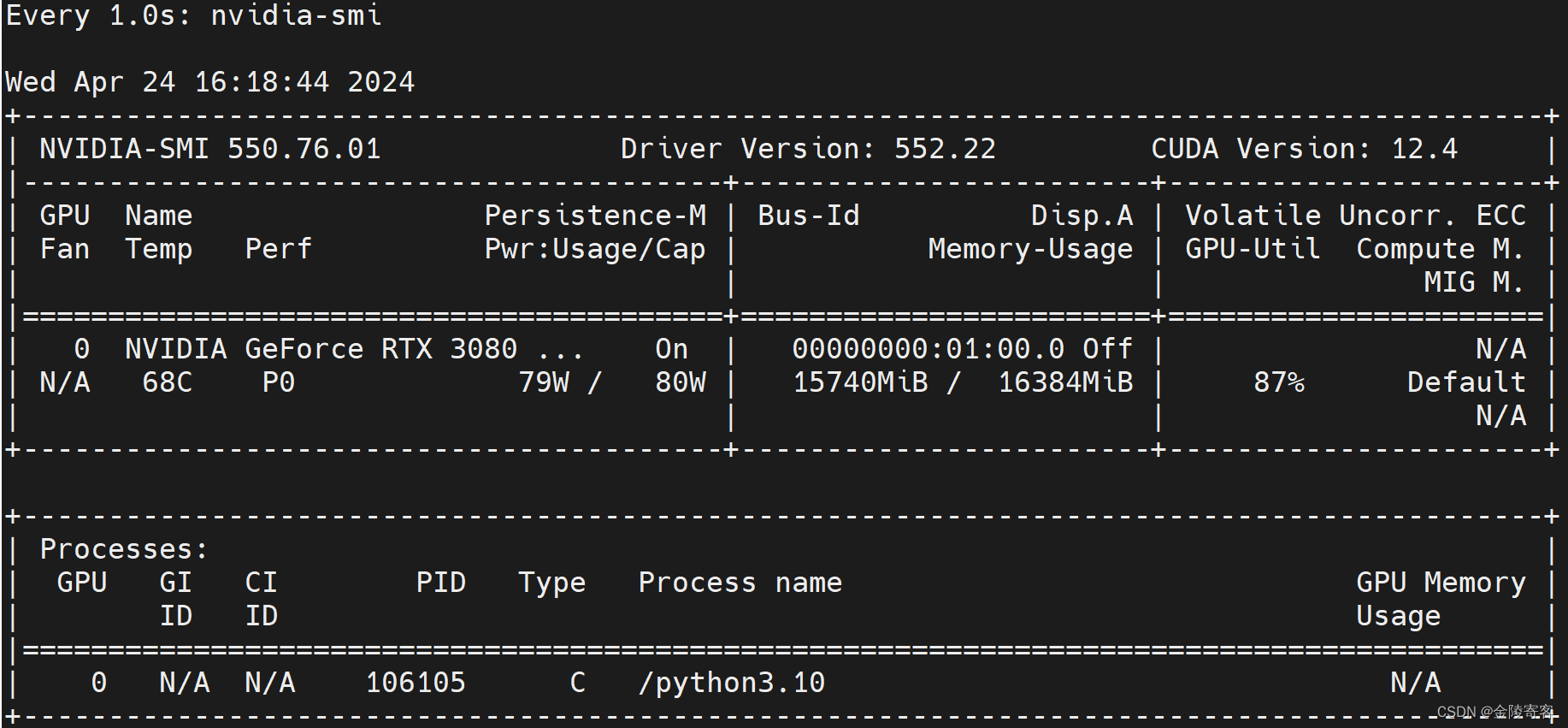Click 'CUDA Version: 12.4' text
Viewport: 1568px width, 728px height.
[x=1305, y=149]
